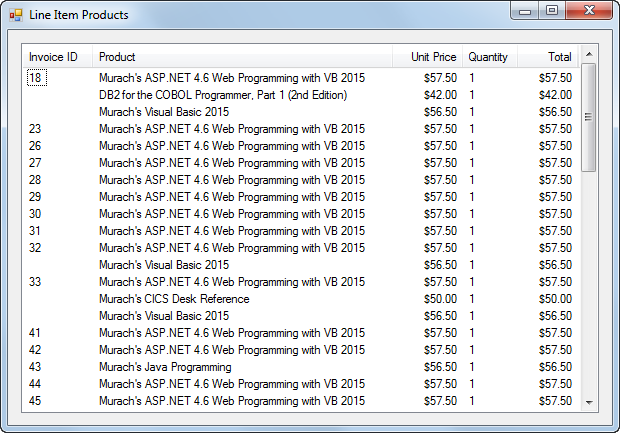Screen dimensions: 620x433
Task: Click the scroll up arrow
Action: tap(589, 54)
